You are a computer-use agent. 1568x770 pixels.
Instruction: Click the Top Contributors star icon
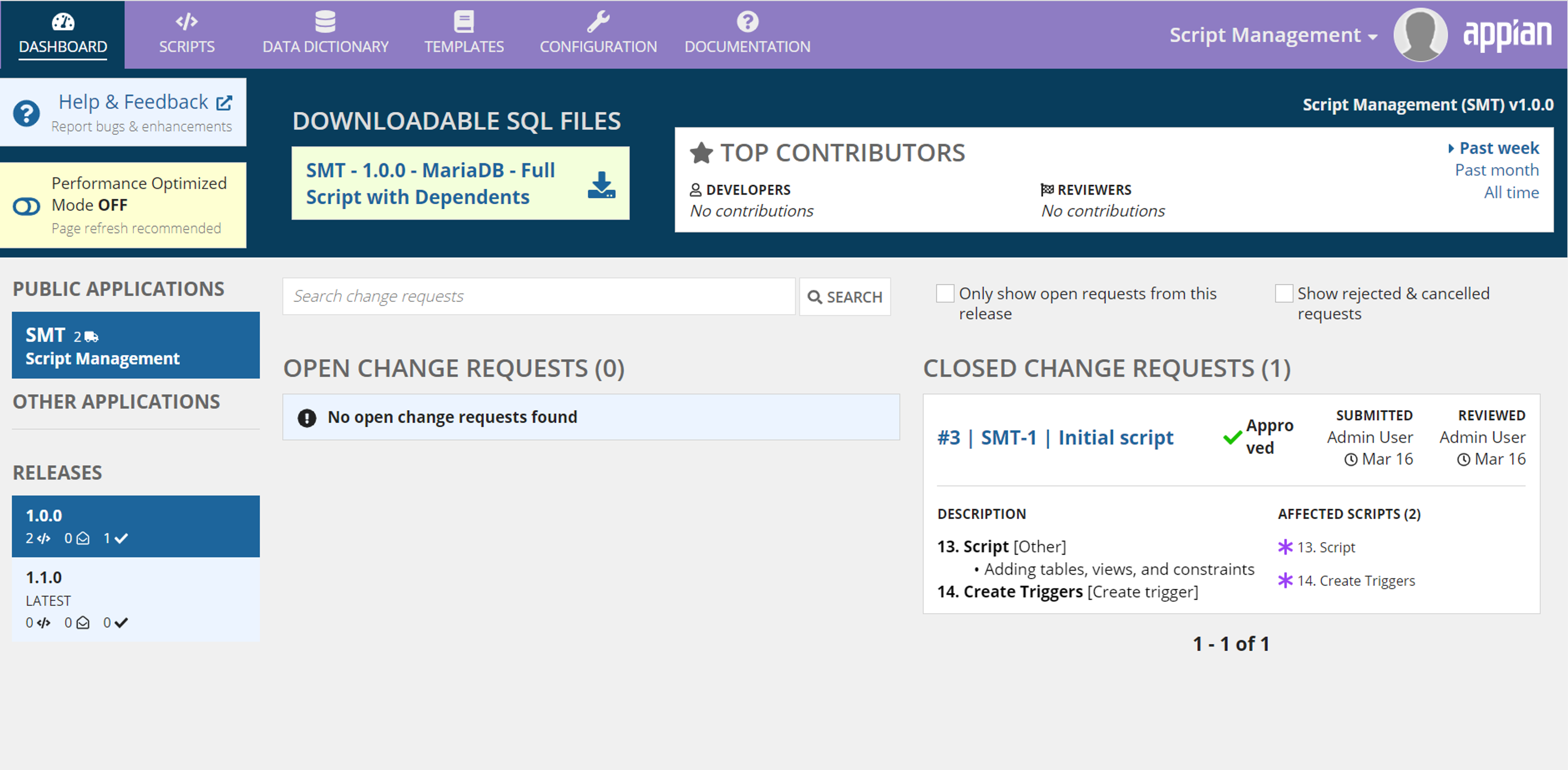[x=701, y=153]
